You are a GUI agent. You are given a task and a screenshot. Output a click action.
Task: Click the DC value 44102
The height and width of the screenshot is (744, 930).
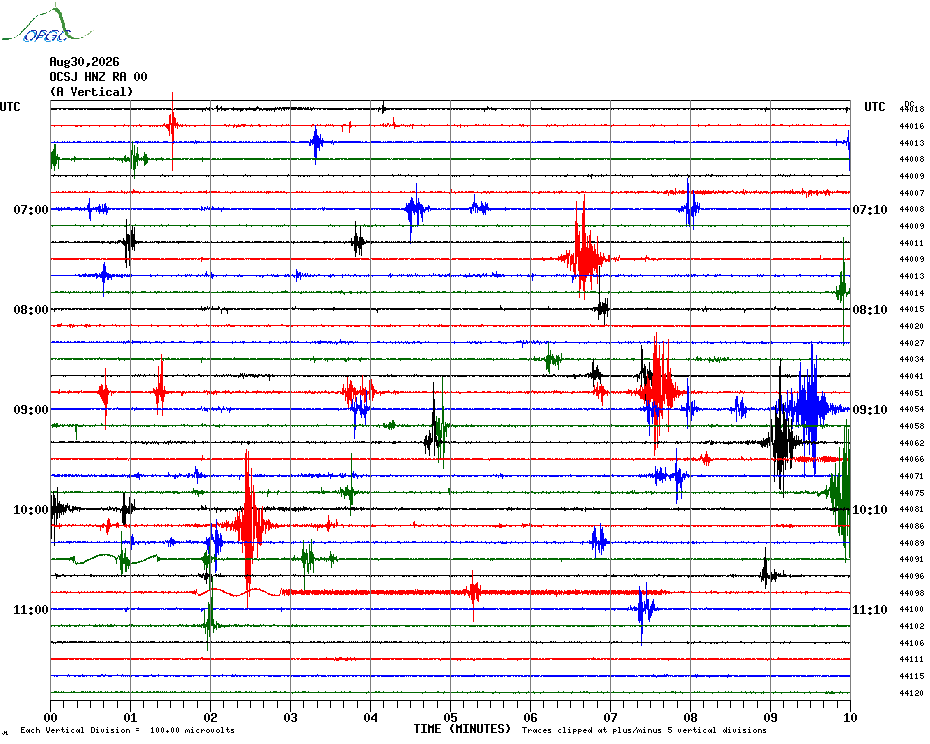click(912, 626)
